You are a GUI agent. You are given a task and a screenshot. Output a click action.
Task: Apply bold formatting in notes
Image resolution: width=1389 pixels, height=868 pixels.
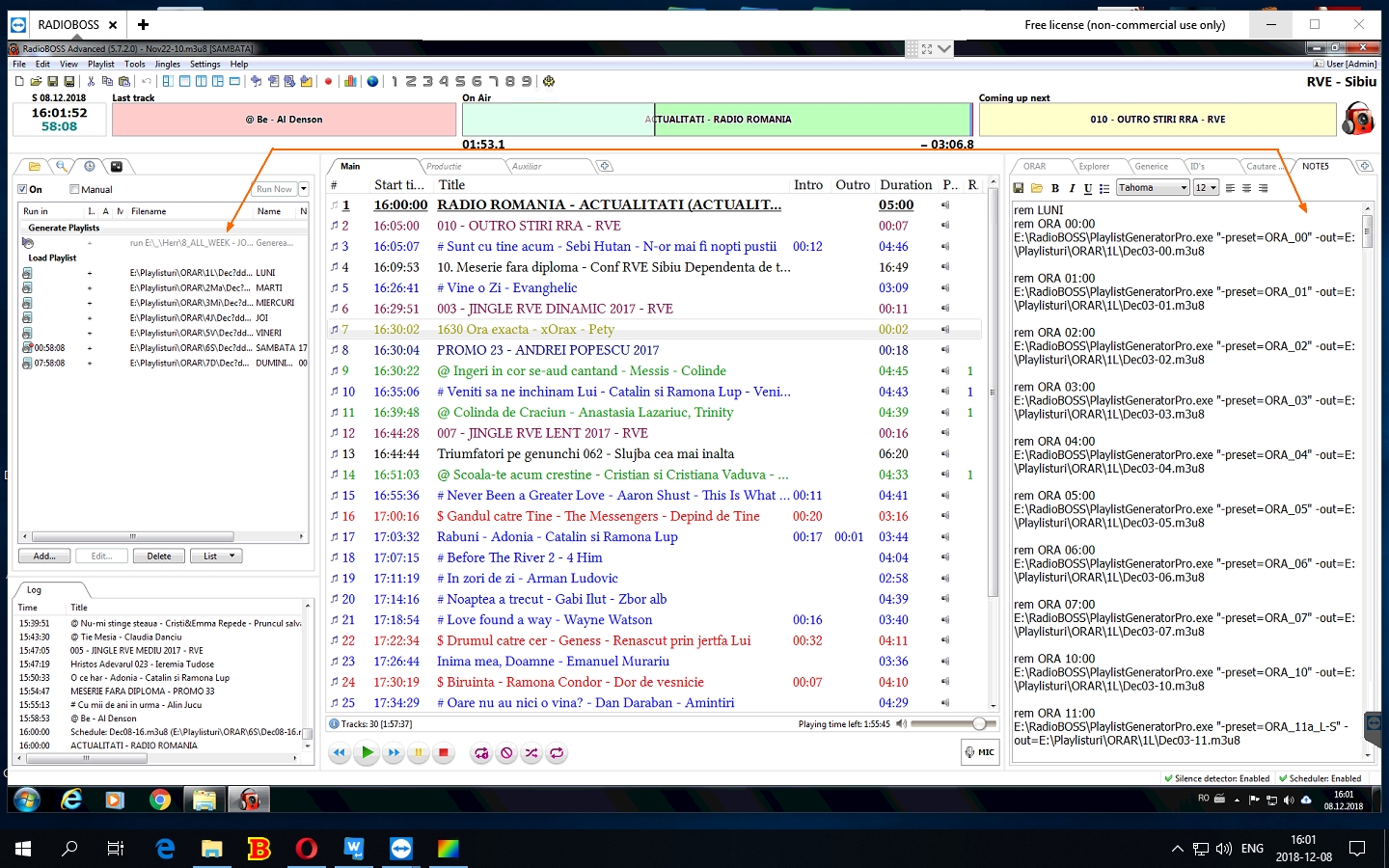tap(1055, 188)
